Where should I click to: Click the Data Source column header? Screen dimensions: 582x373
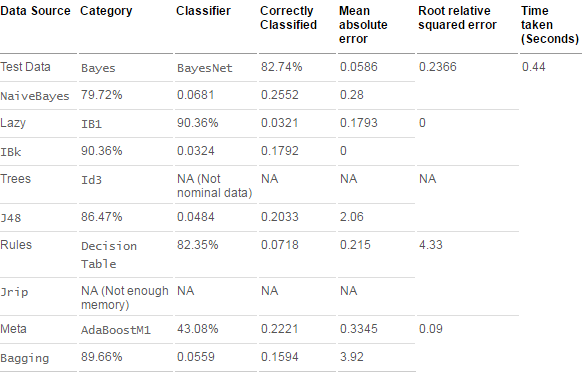point(35,11)
